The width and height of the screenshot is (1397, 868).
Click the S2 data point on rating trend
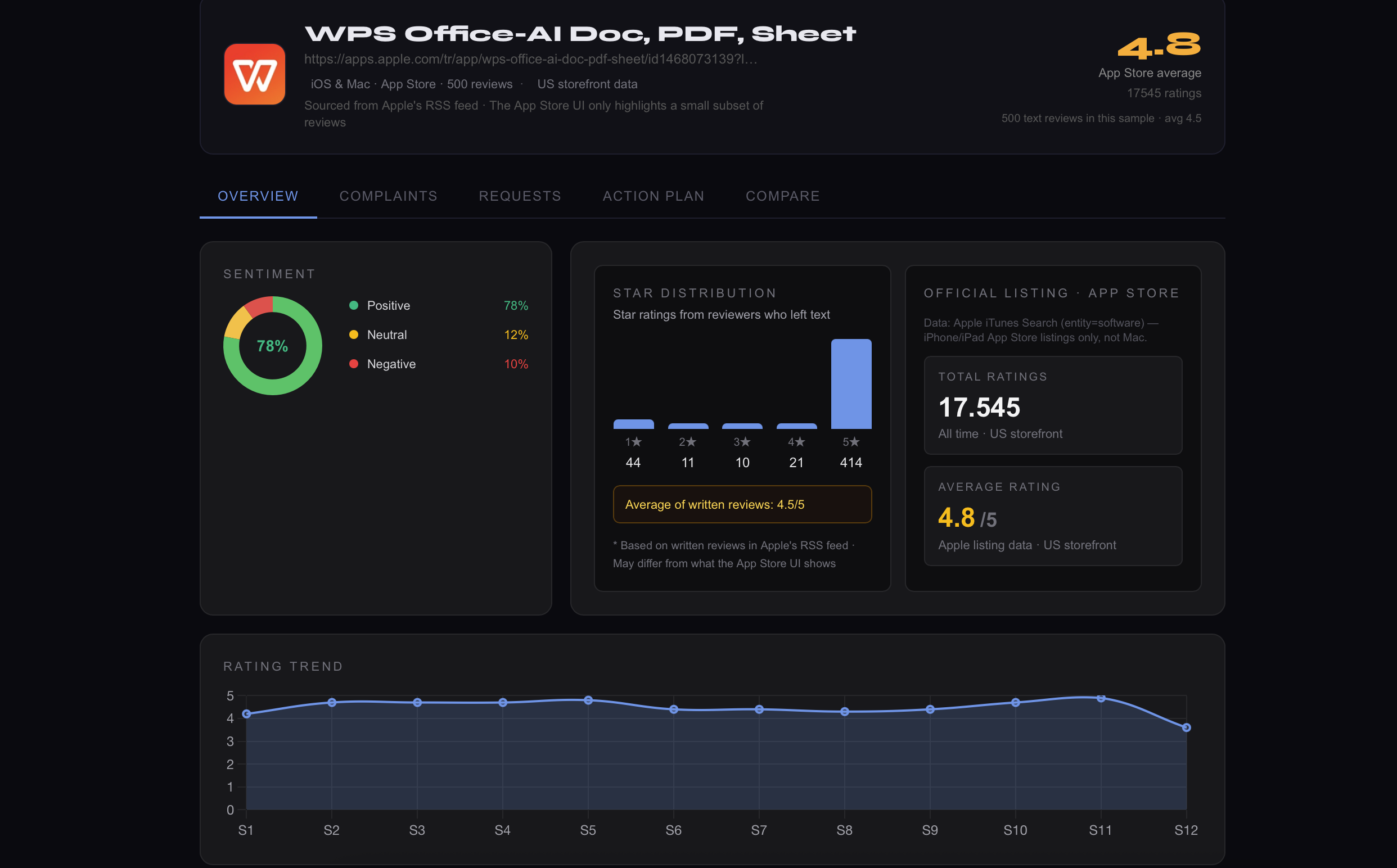click(x=332, y=702)
